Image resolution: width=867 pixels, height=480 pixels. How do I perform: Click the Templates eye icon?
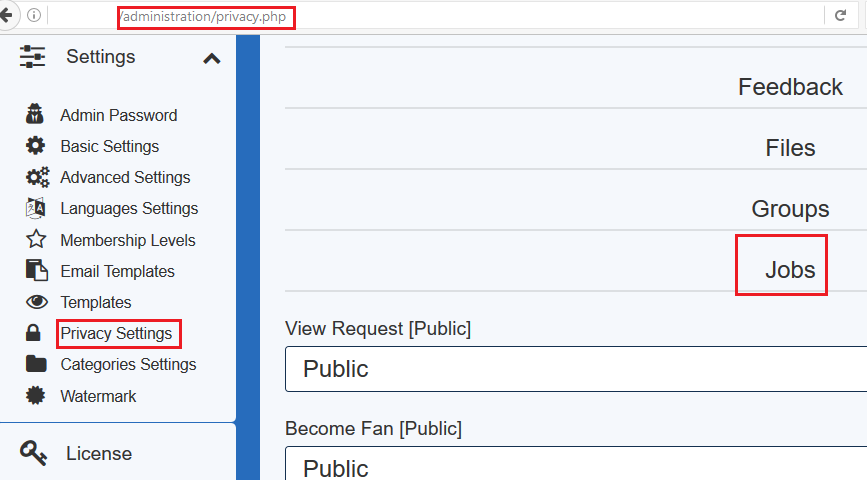coord(37,302)
